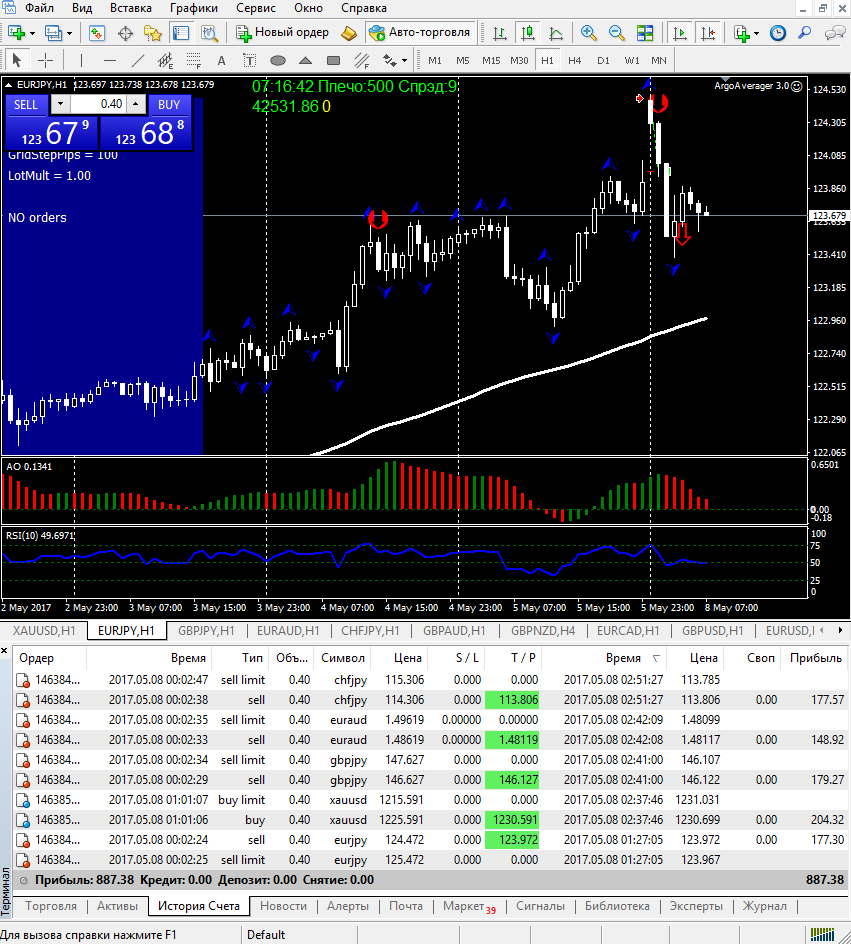
Task: Open the blue search magnifier icon
Action: (805, 33)
